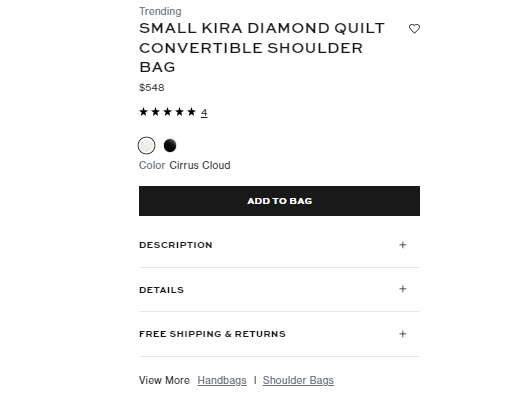Click the Trending label above title
This screenshot has width=523, height=397.
pyautogui.click(x=160, y=11)
